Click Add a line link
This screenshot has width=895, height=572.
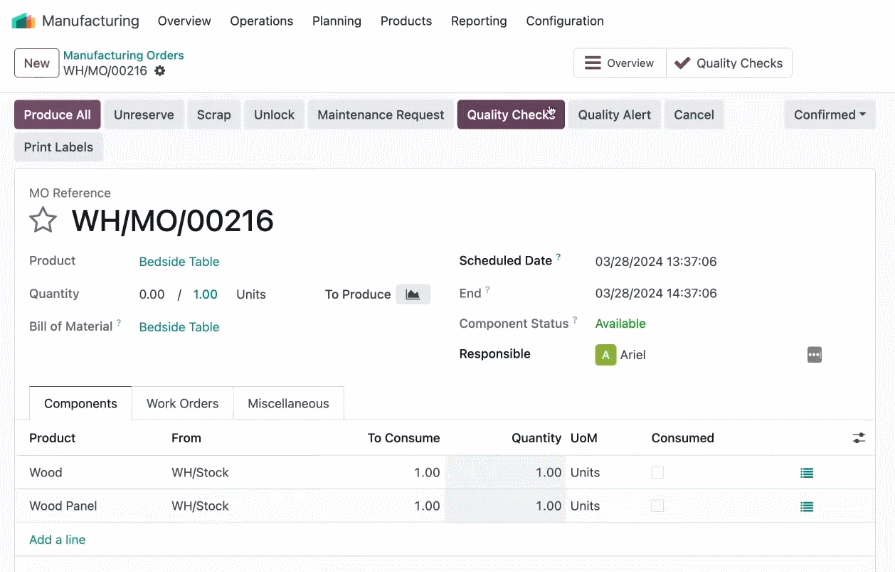click(x=57, y=539)
